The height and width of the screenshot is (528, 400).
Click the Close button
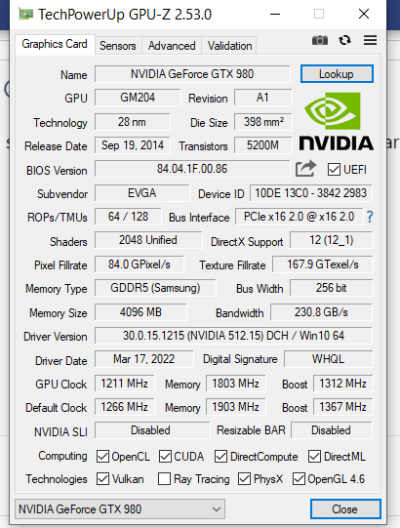coord(345,509)
